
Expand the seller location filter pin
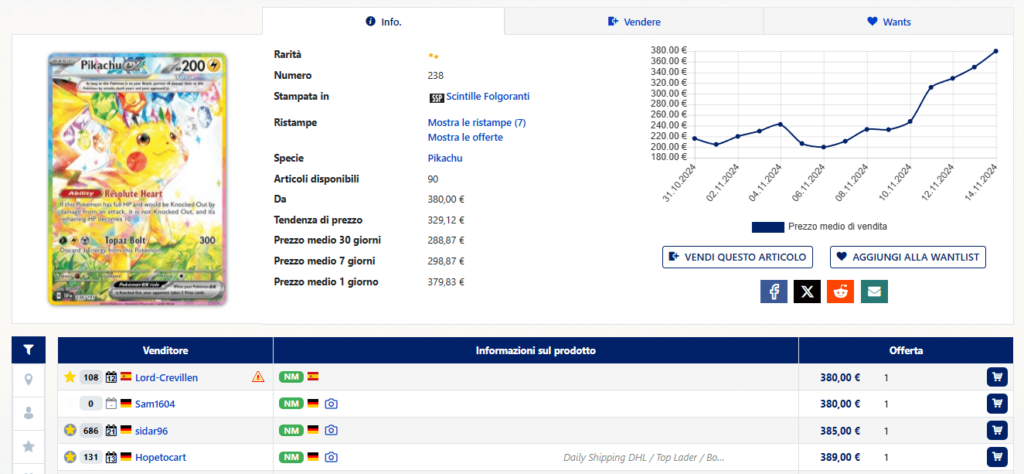pyautogui.click(x=29, y=379)
